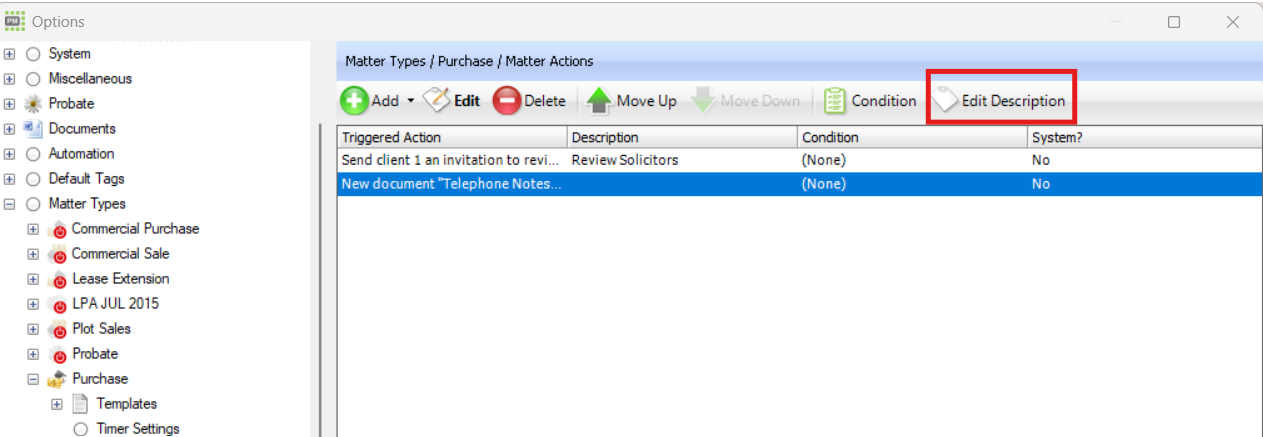
Task: Click the Edit button label
Action: pos(467,101)
